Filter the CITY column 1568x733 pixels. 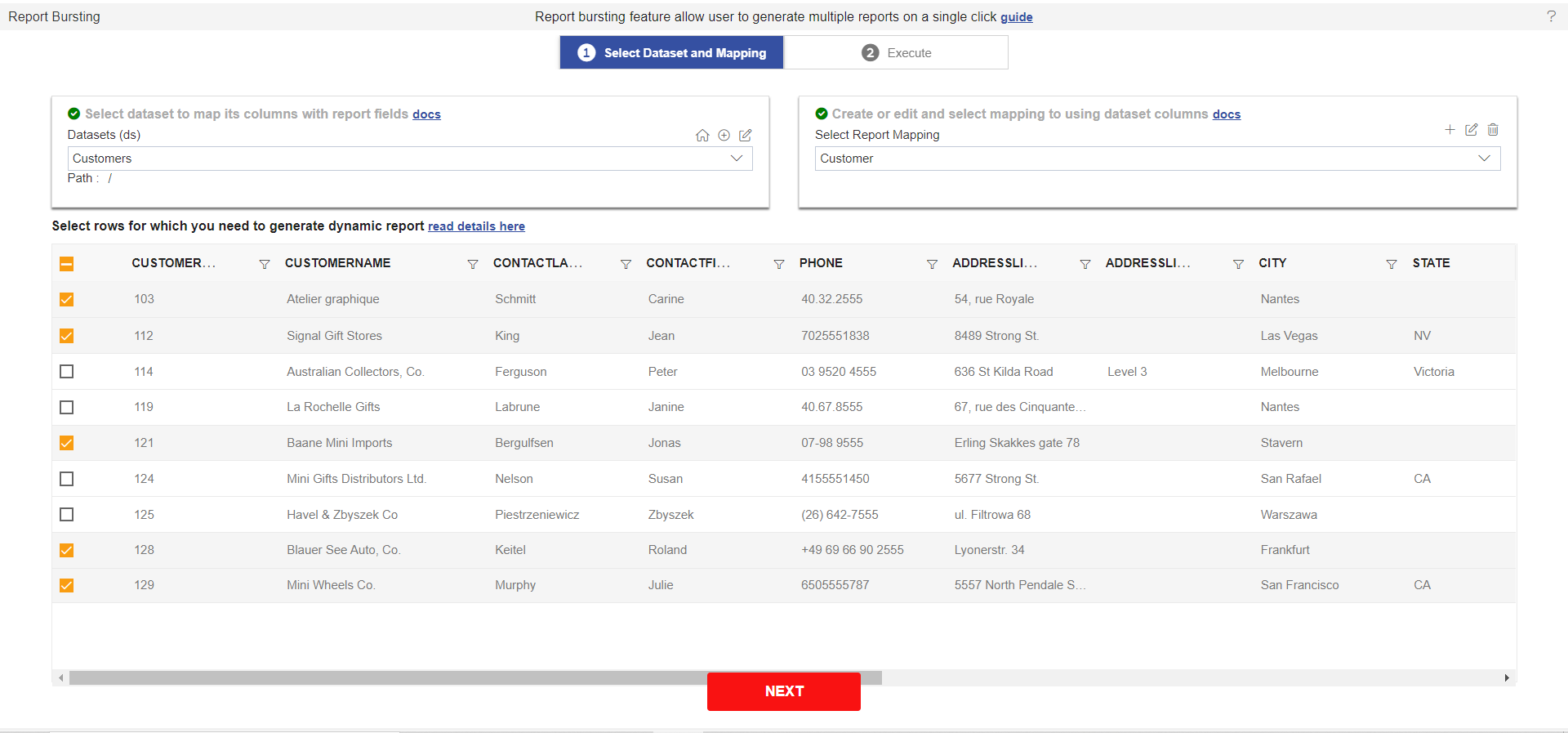pos(1392,264)
